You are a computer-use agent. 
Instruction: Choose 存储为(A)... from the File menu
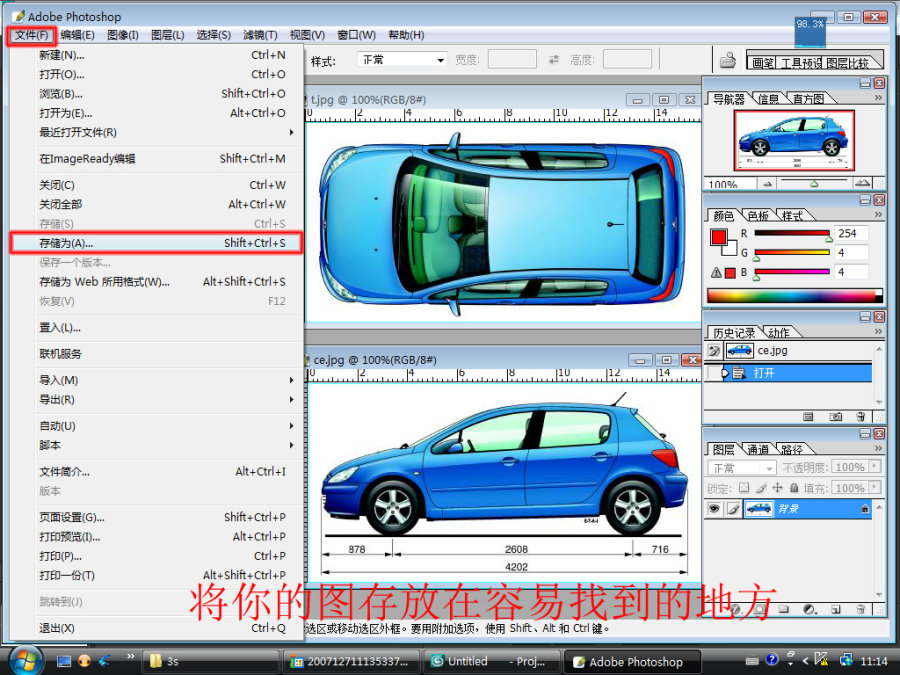click(156, 243)
